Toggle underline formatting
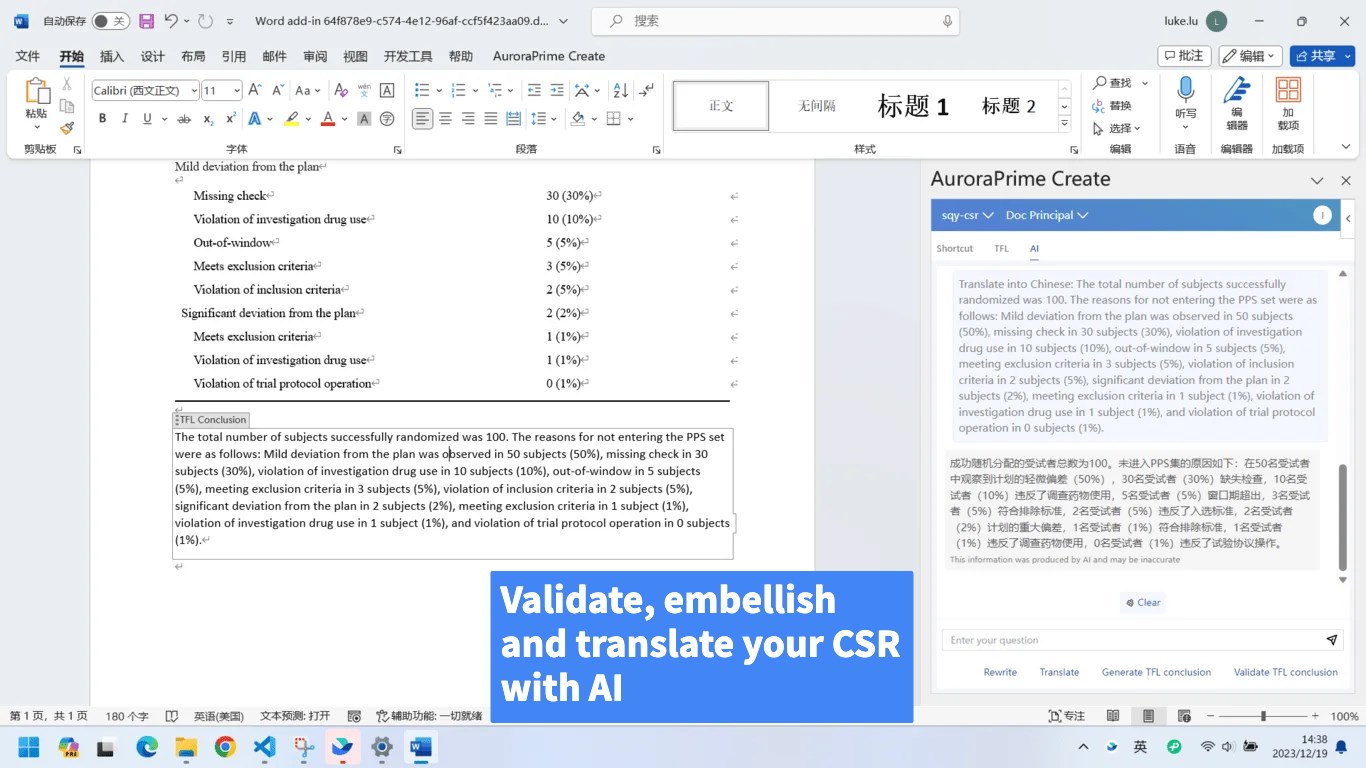 148,119
